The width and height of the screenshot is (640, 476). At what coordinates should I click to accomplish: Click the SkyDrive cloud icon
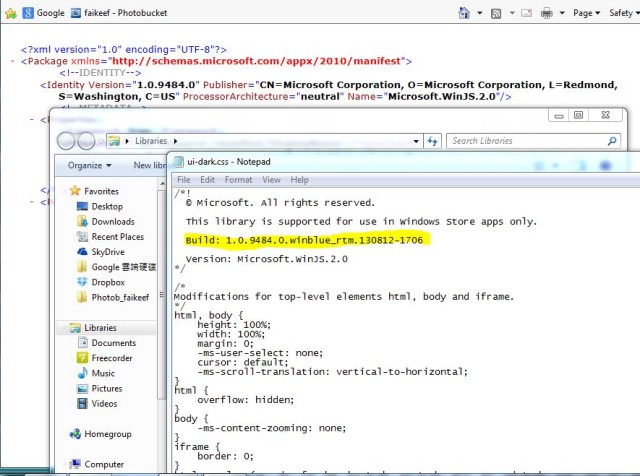[82, 251]
